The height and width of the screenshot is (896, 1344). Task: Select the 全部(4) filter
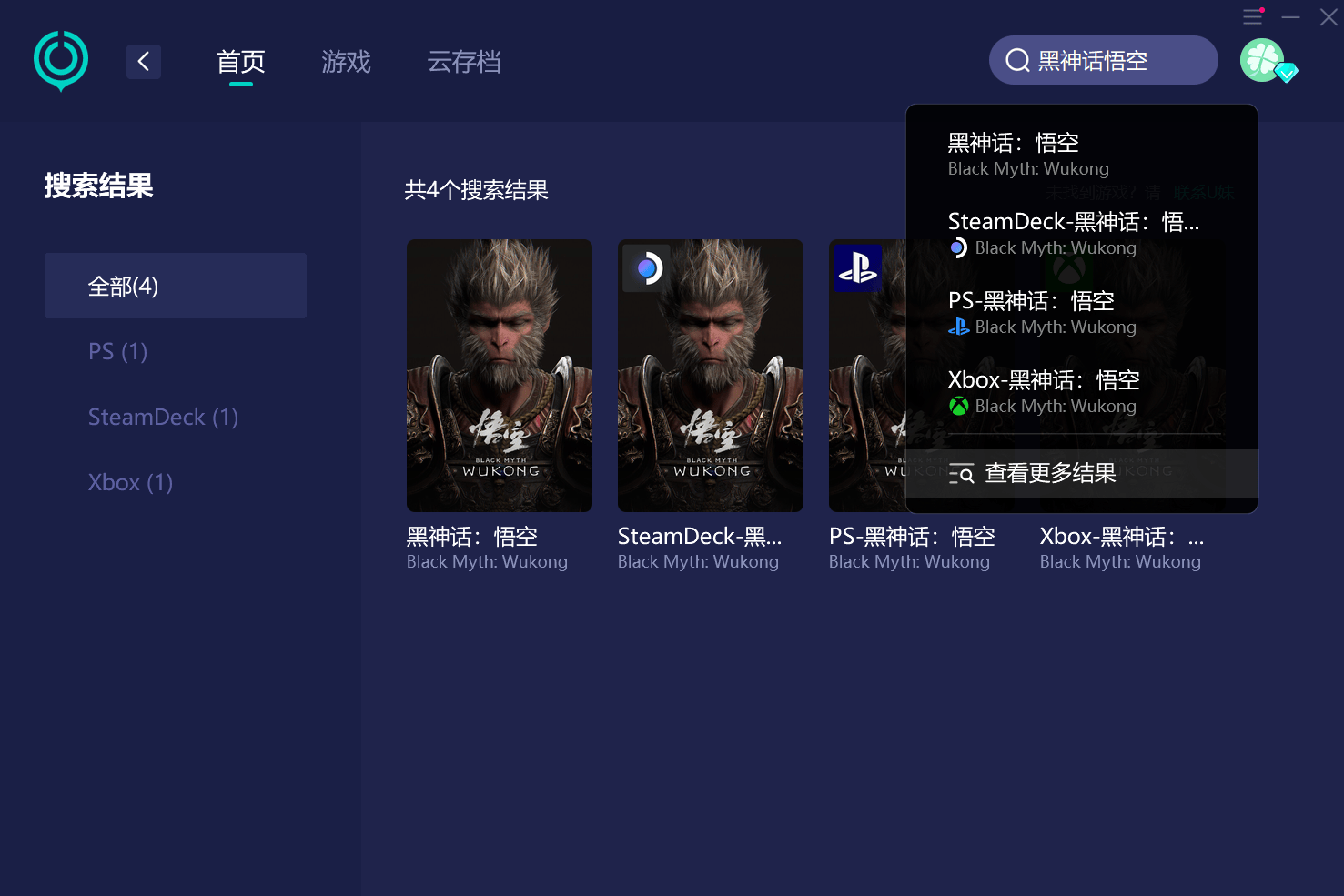point(176,286)
